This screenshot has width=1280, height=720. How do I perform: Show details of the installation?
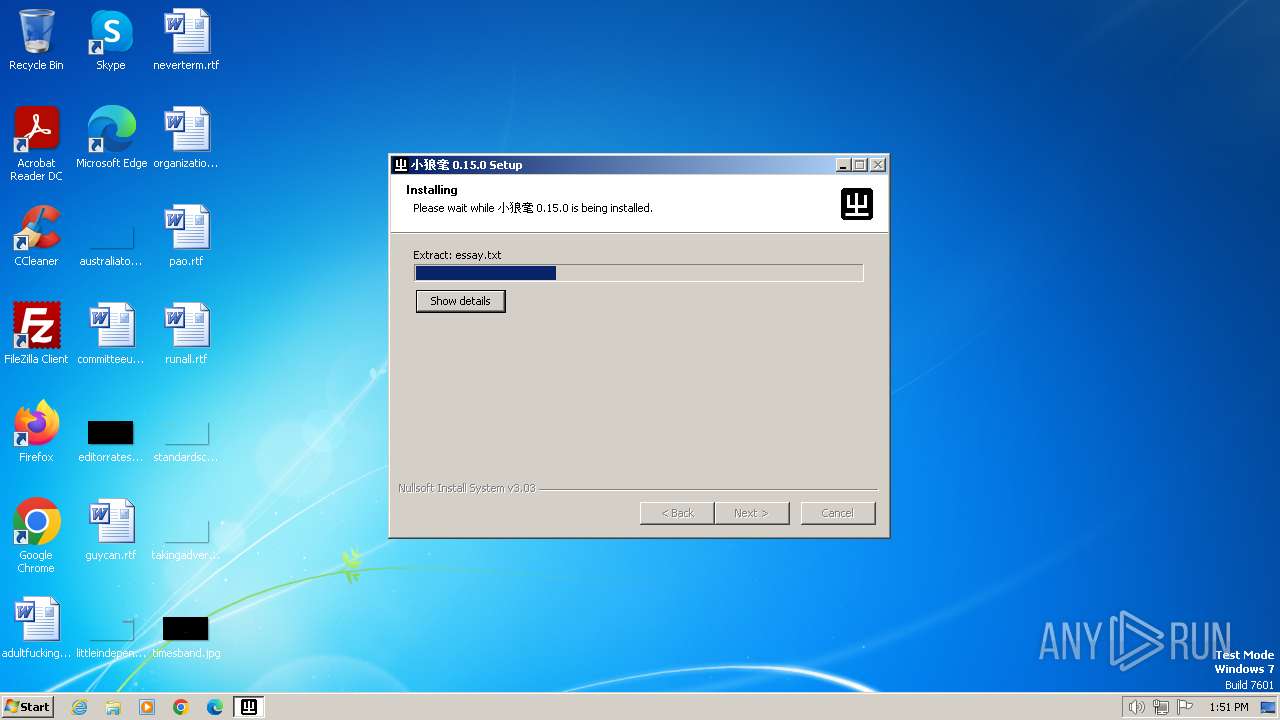click(461, 301)
